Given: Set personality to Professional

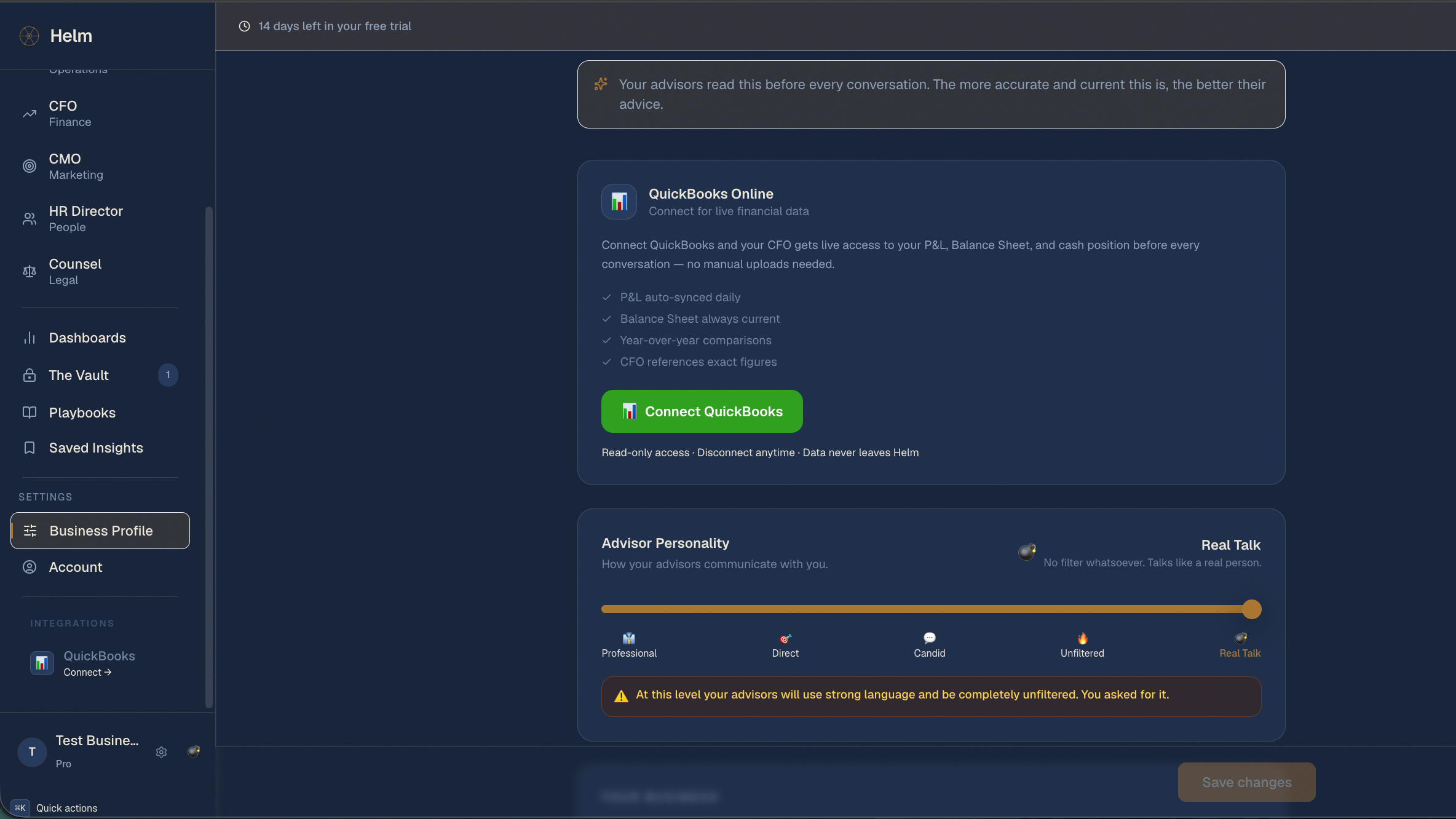Looking at the screenshot, I should [629, 646].
